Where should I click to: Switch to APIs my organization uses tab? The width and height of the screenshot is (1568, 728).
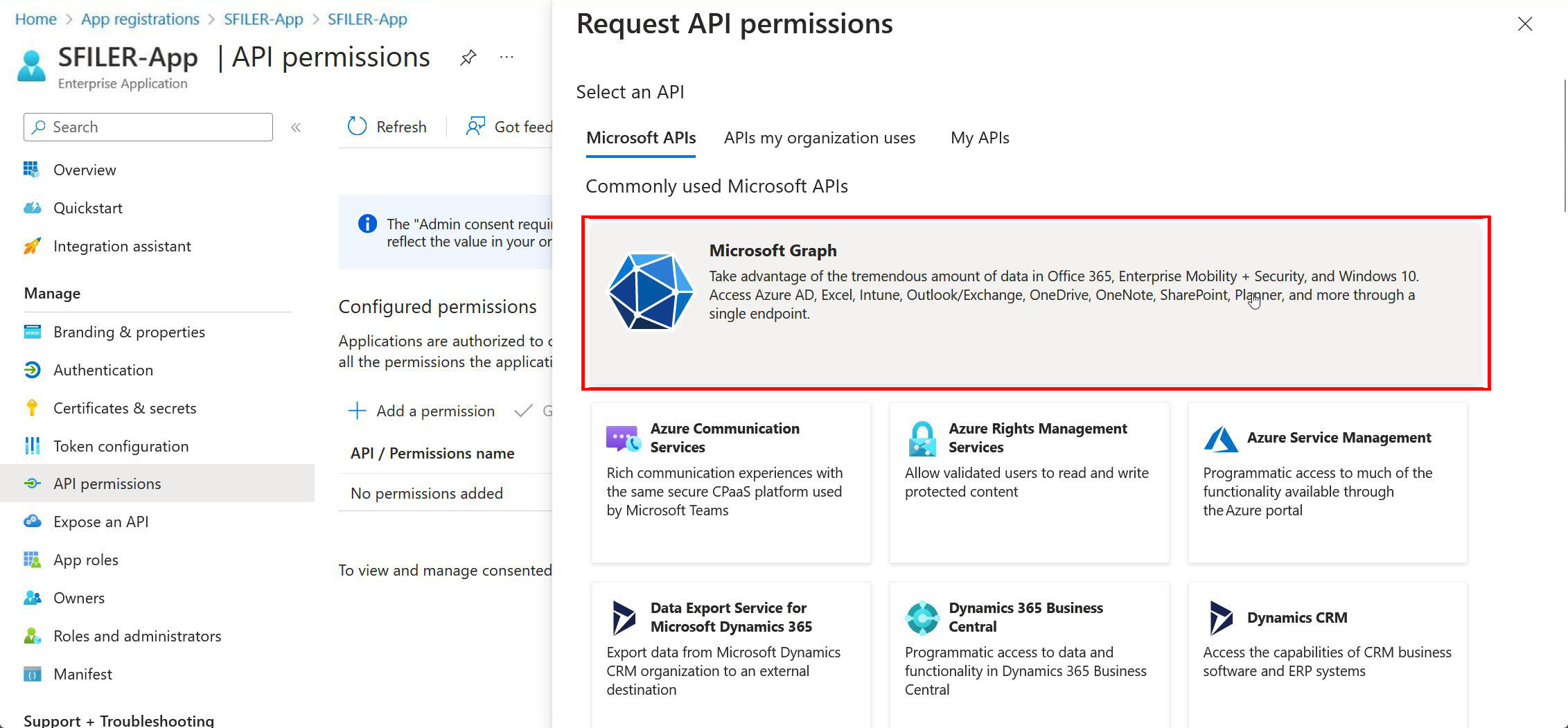pos(820,138)
